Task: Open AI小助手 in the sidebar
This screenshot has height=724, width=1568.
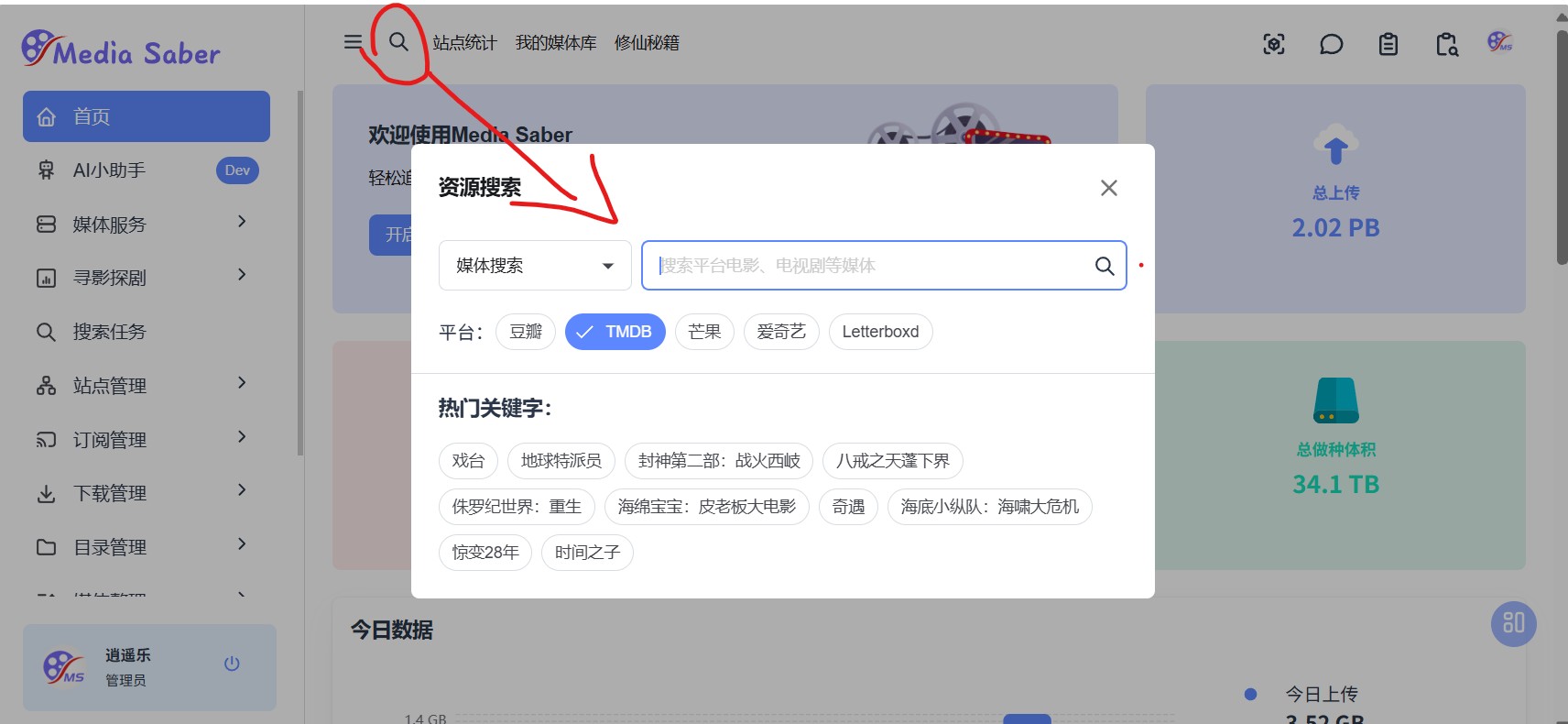Action: pyautogui.click(x=147, y=170)
